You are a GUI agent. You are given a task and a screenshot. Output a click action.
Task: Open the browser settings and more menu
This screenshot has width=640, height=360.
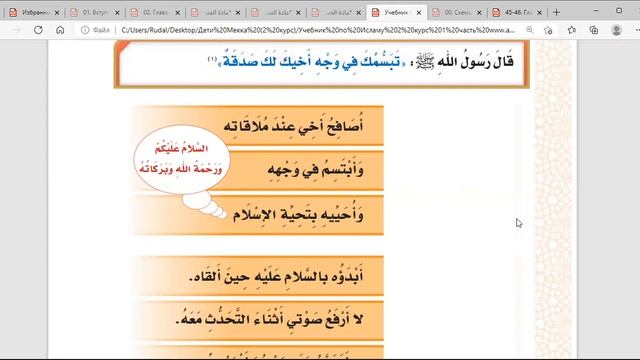pos(637,30)
